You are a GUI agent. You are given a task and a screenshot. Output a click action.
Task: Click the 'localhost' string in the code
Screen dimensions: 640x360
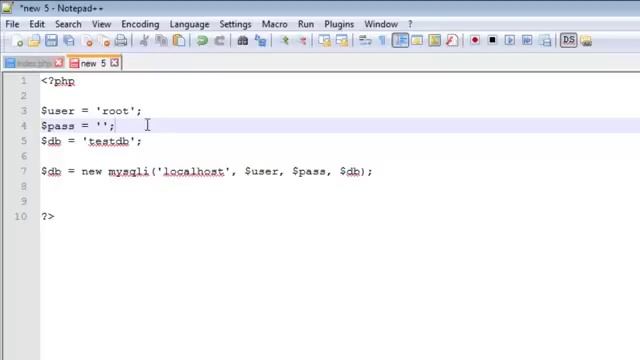[x=193, y=171]
